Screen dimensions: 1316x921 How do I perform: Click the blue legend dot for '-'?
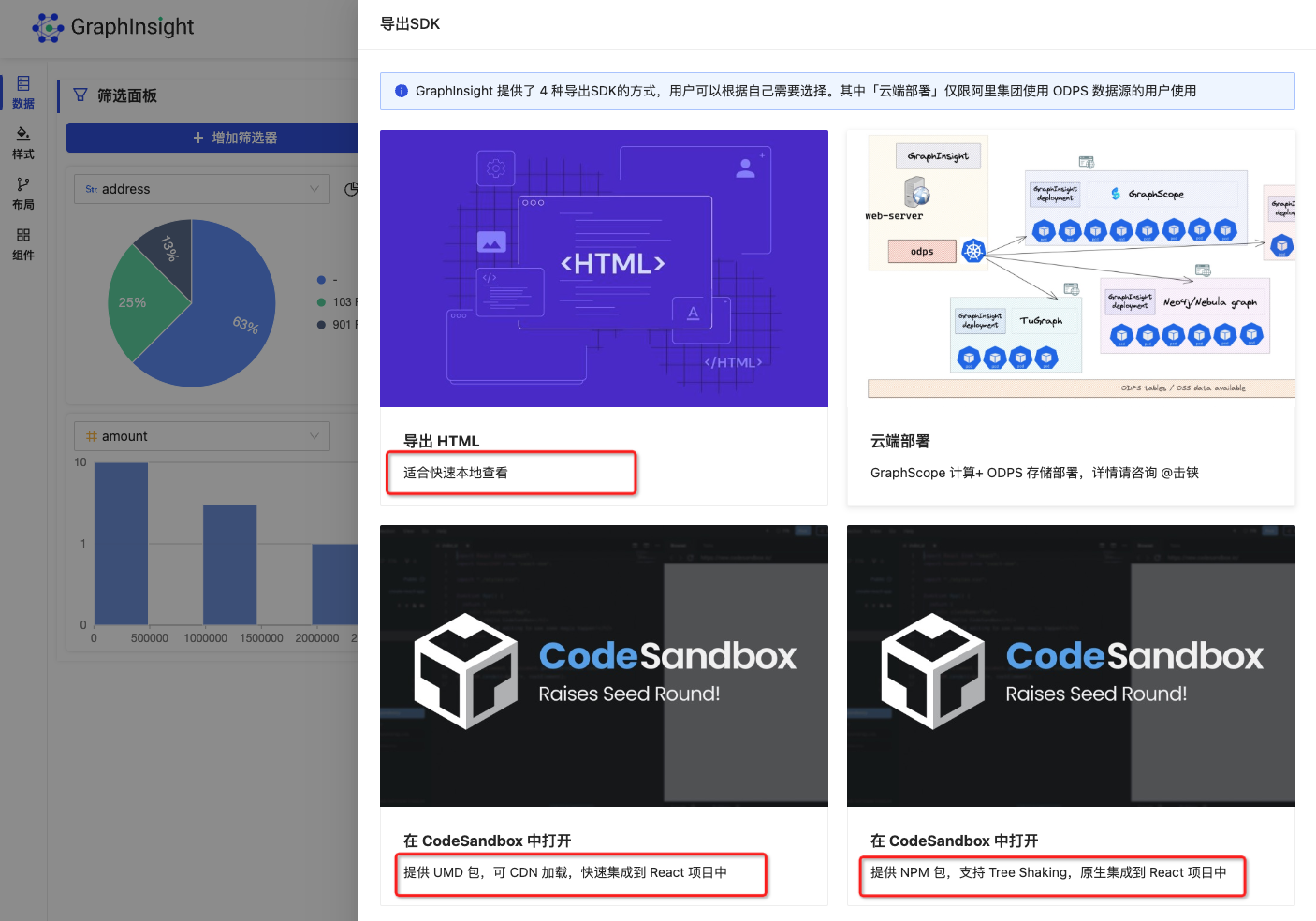321,280
